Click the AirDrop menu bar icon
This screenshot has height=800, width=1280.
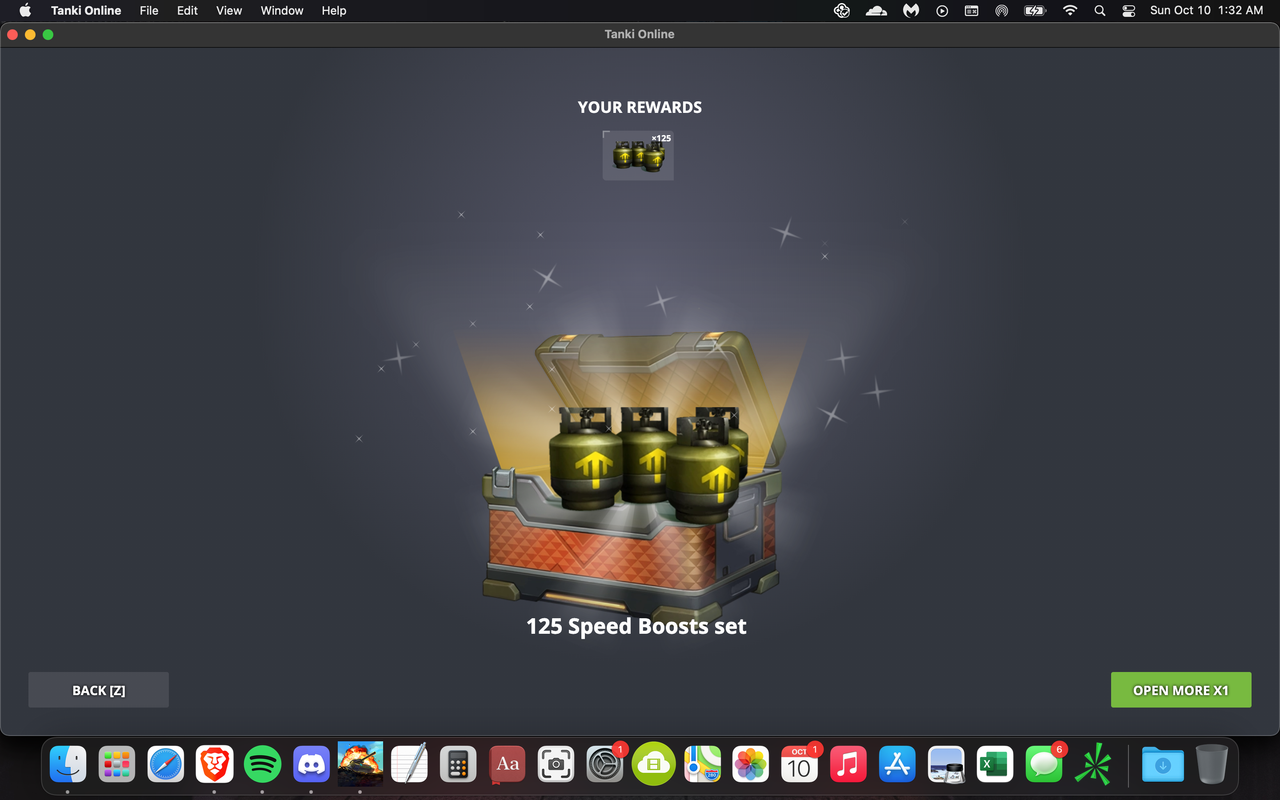(x=1001, y=10)
